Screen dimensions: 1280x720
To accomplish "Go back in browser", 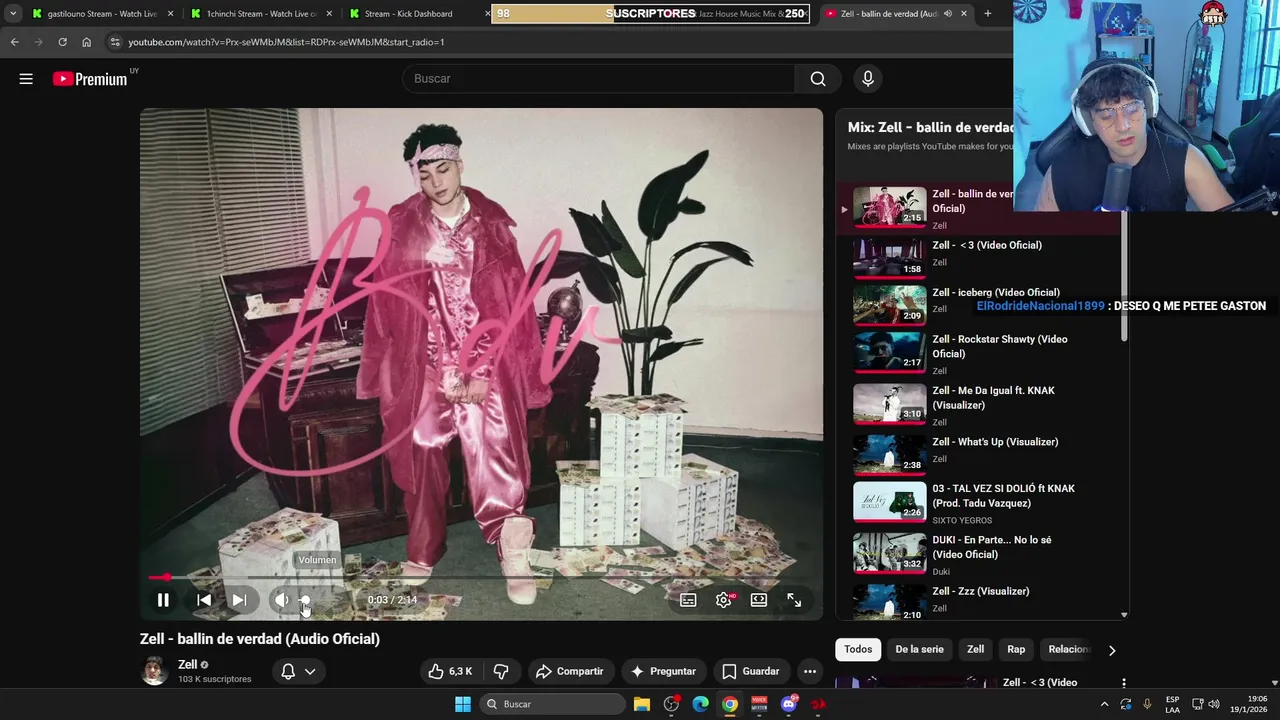I will (14, 42).
